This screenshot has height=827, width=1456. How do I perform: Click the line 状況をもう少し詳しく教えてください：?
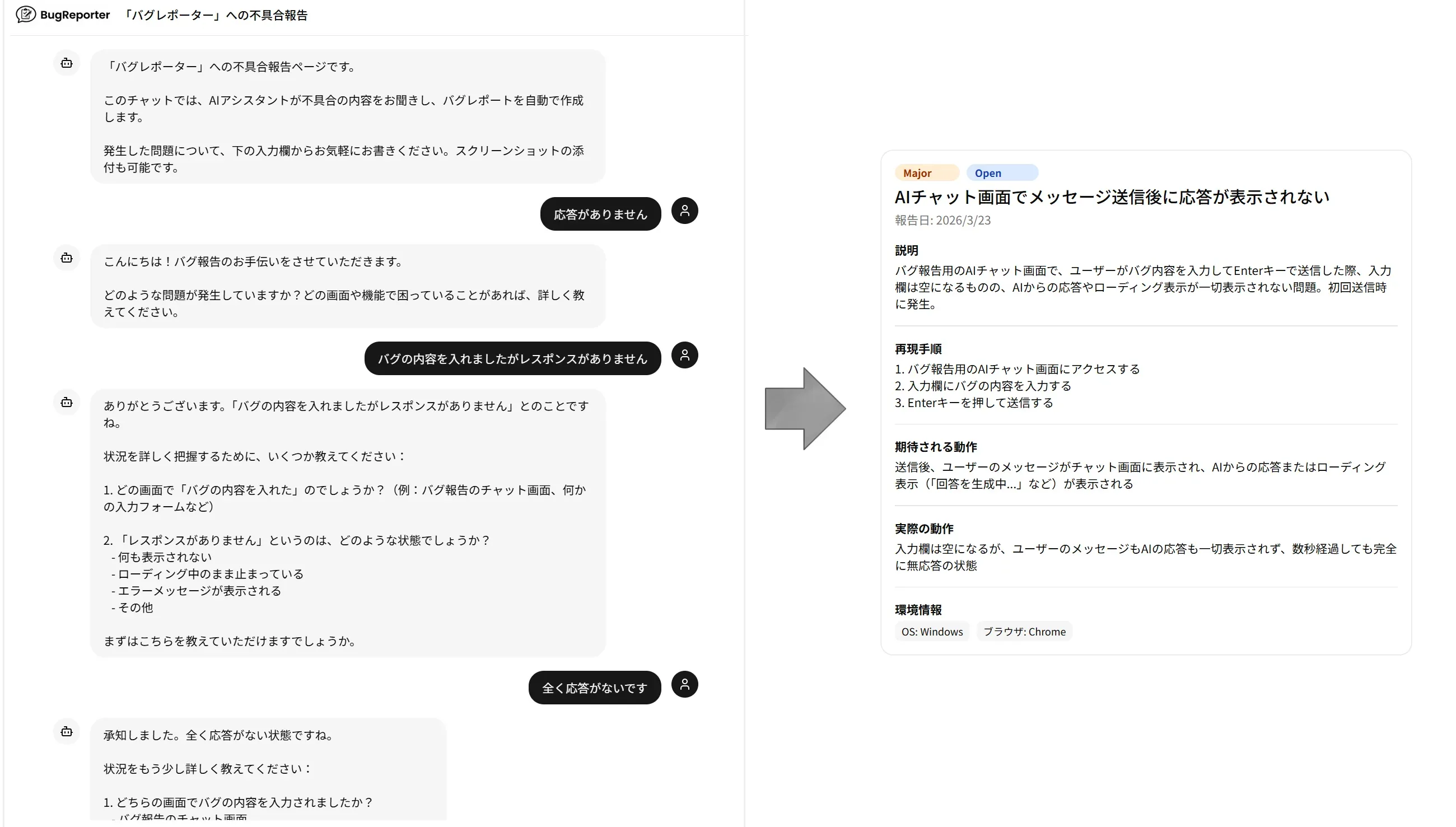[x=208, y=769]
